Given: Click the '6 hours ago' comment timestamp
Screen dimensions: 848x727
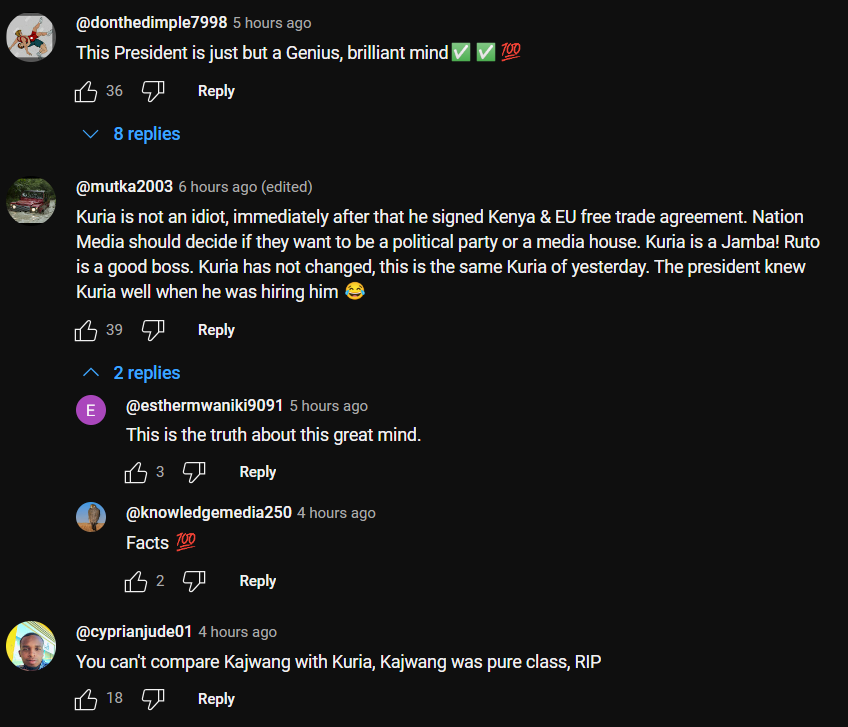Looking at the screenshot, I should tap(217, 187).
